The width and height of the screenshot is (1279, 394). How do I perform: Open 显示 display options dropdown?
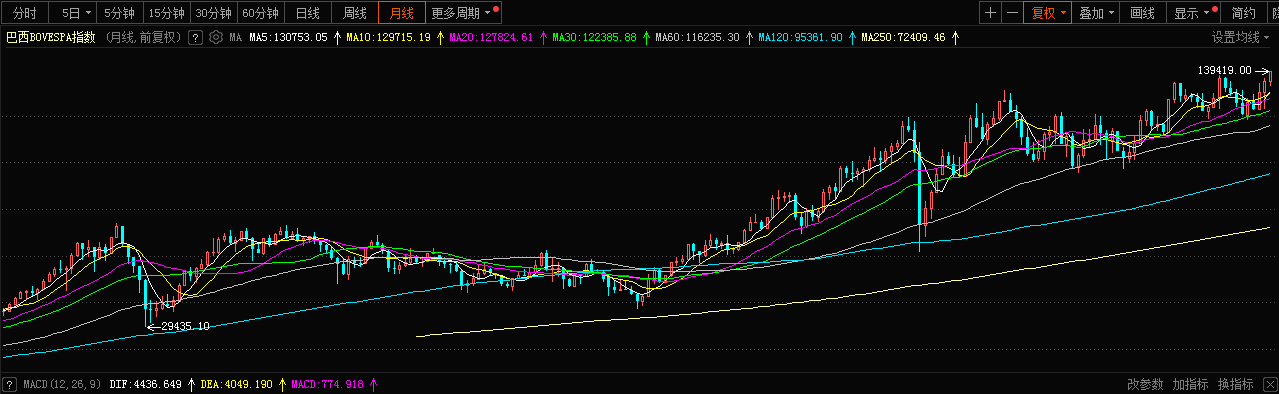point(1194,13)
